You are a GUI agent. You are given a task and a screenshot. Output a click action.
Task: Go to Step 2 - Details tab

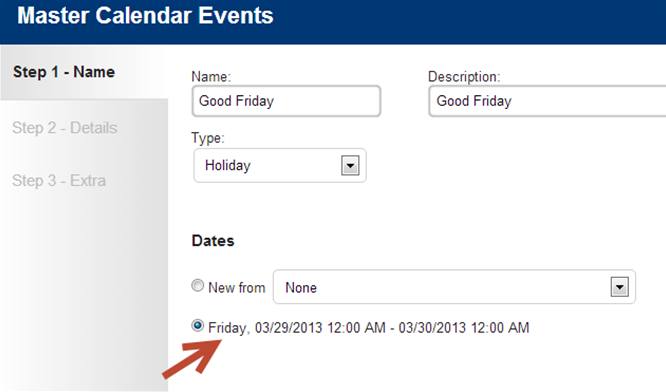click(x=65, y=127)
